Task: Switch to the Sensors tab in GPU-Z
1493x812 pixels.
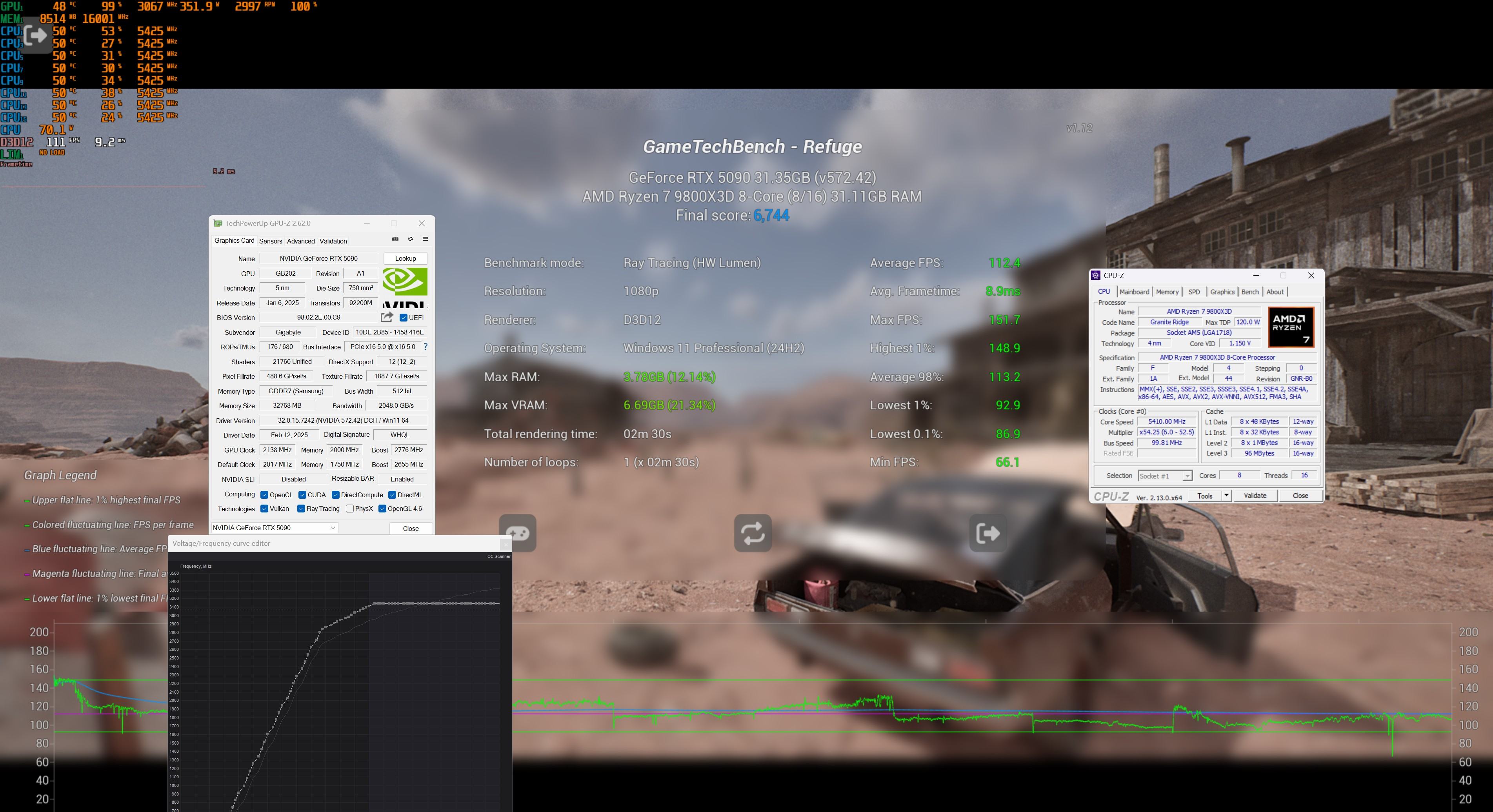Action: (270, 241)
